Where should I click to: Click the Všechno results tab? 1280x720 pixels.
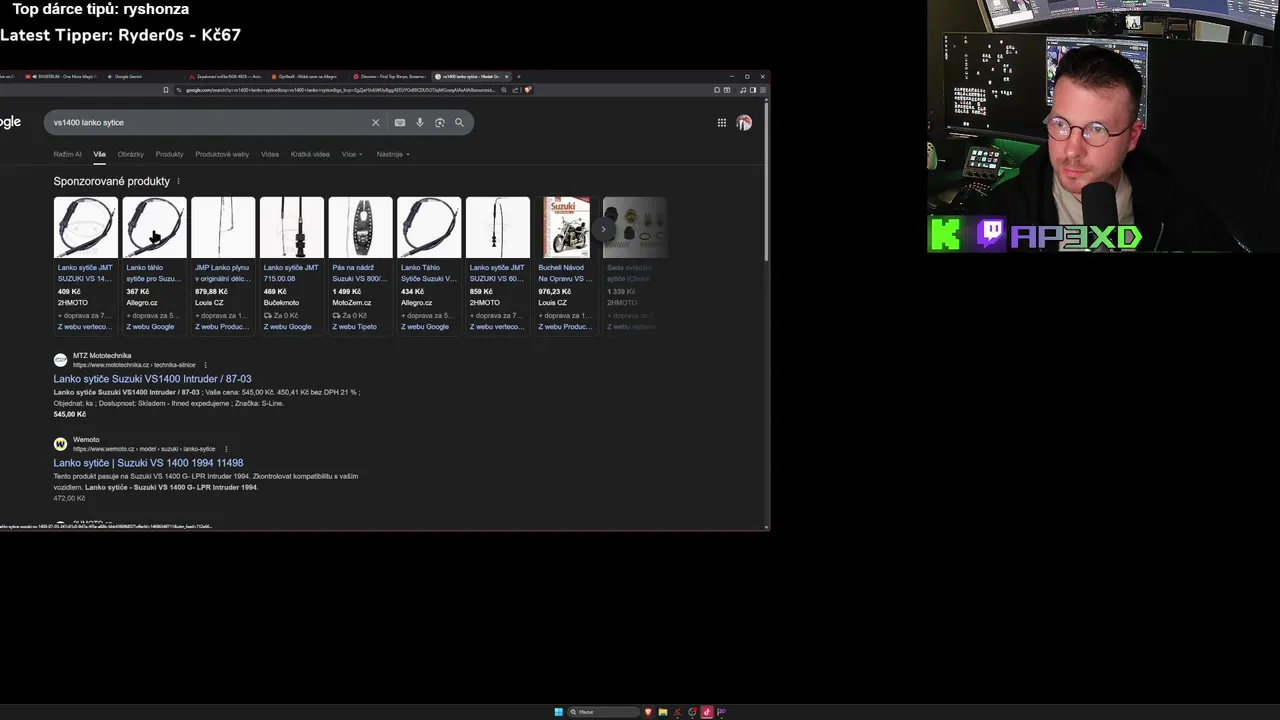click(x=99, y=154)
